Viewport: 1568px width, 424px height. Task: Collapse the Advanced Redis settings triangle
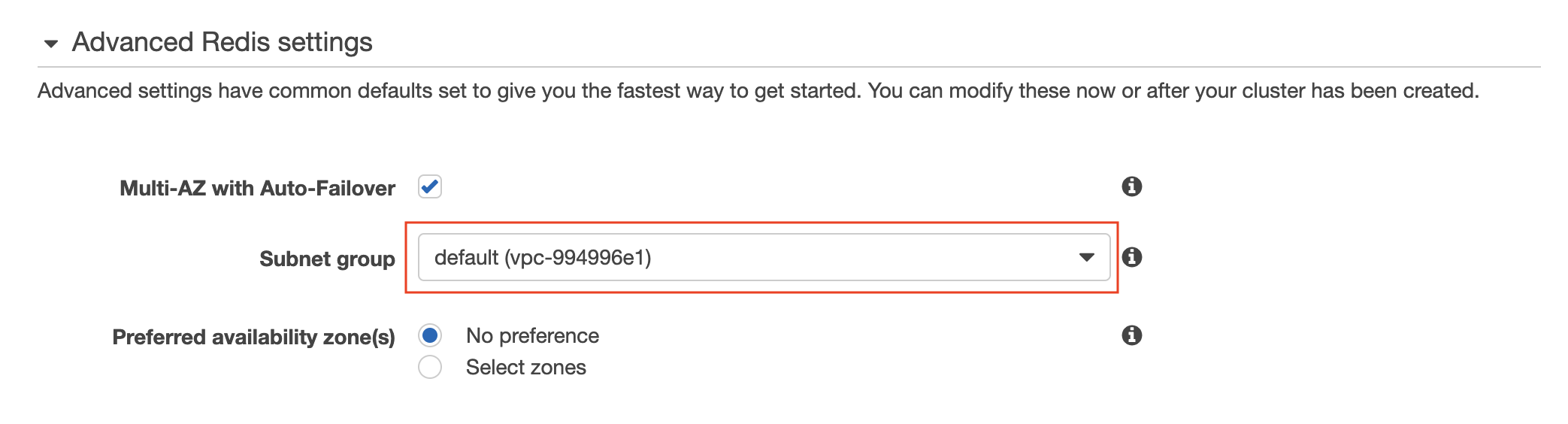coord(51,44)
